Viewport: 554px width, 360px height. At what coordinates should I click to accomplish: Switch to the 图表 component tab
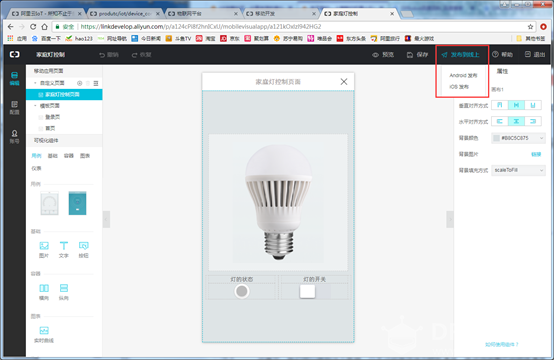85,156
